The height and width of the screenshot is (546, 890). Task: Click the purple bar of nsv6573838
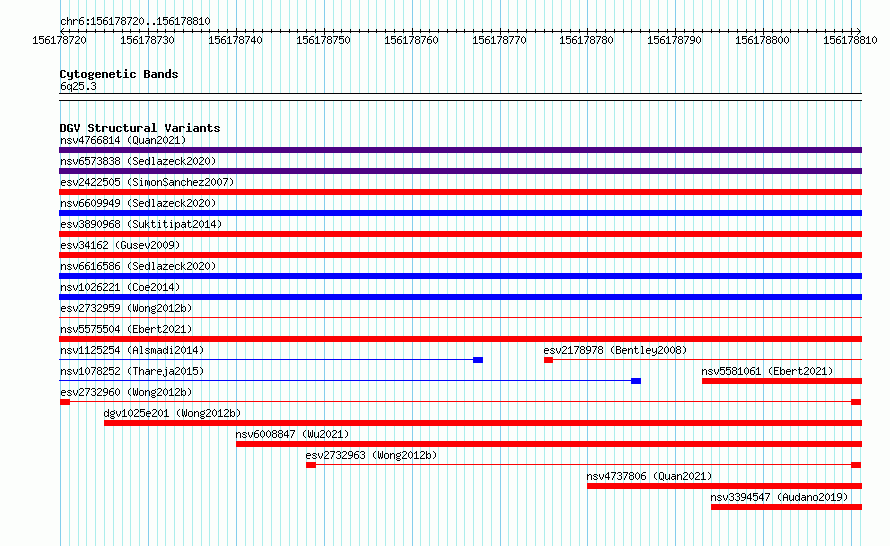[x=460, y=171]
